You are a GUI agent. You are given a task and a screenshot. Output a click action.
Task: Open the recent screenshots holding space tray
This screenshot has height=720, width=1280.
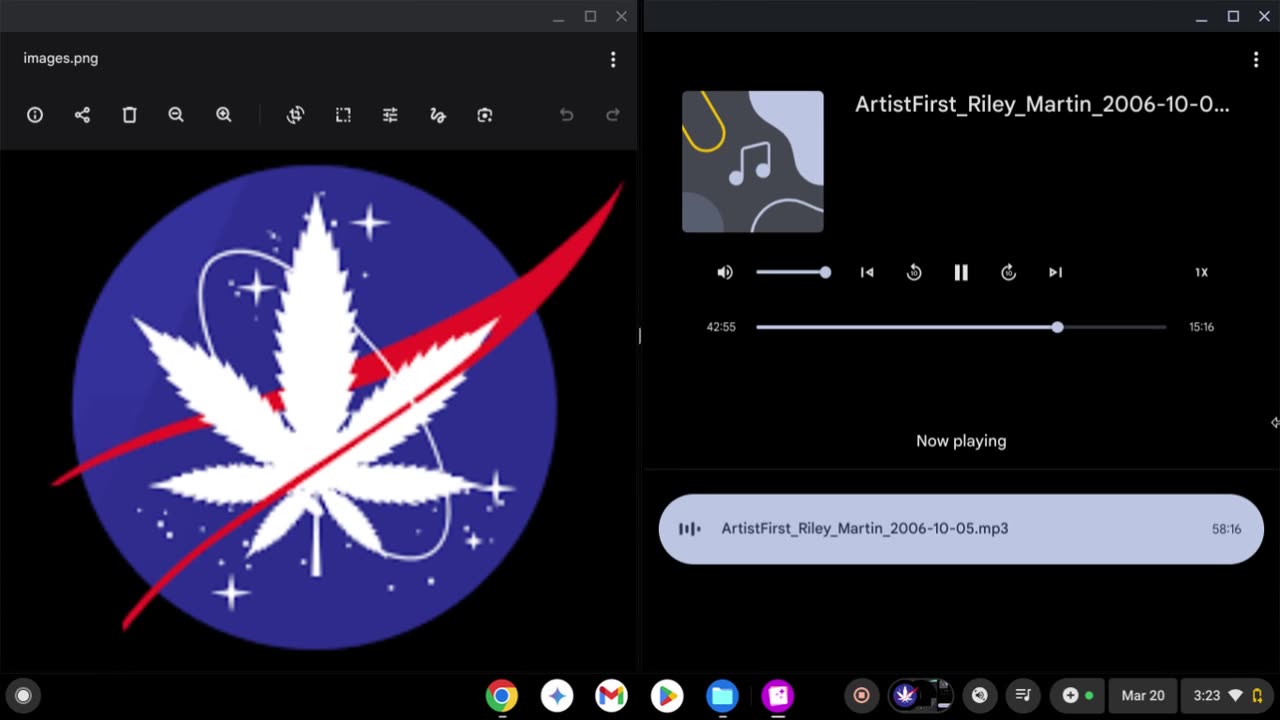pos(921,695)
